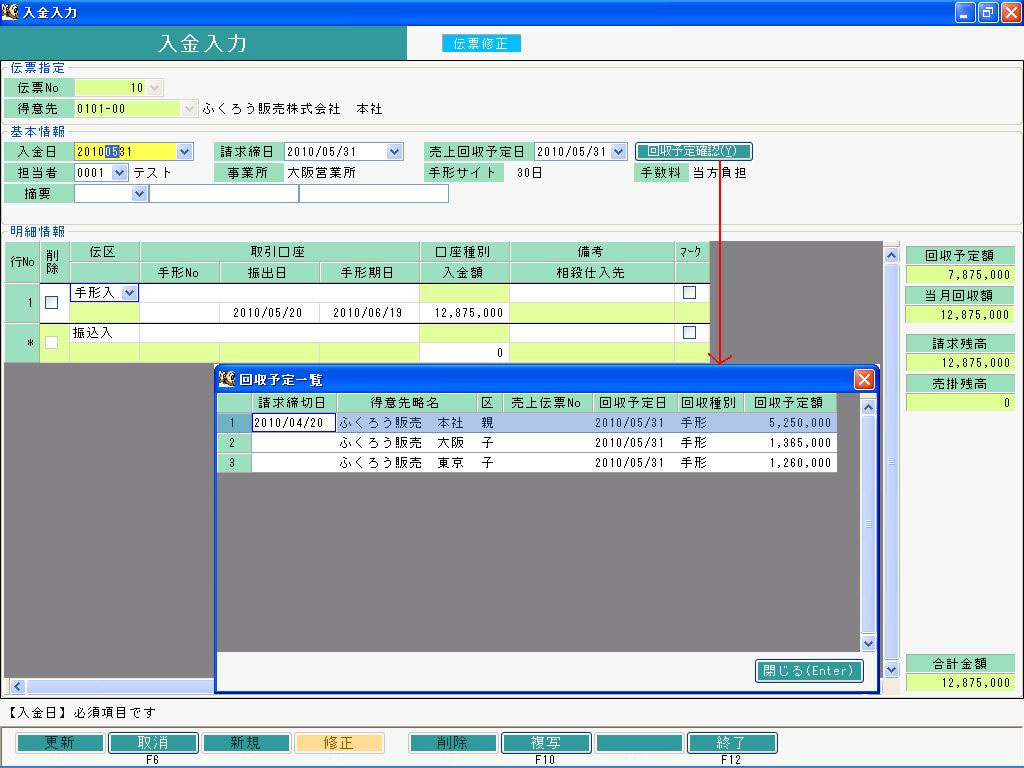
Task: Click the 振出日 cell 2010/05/20
Action: pyautogui.click(x=269, y=313)
